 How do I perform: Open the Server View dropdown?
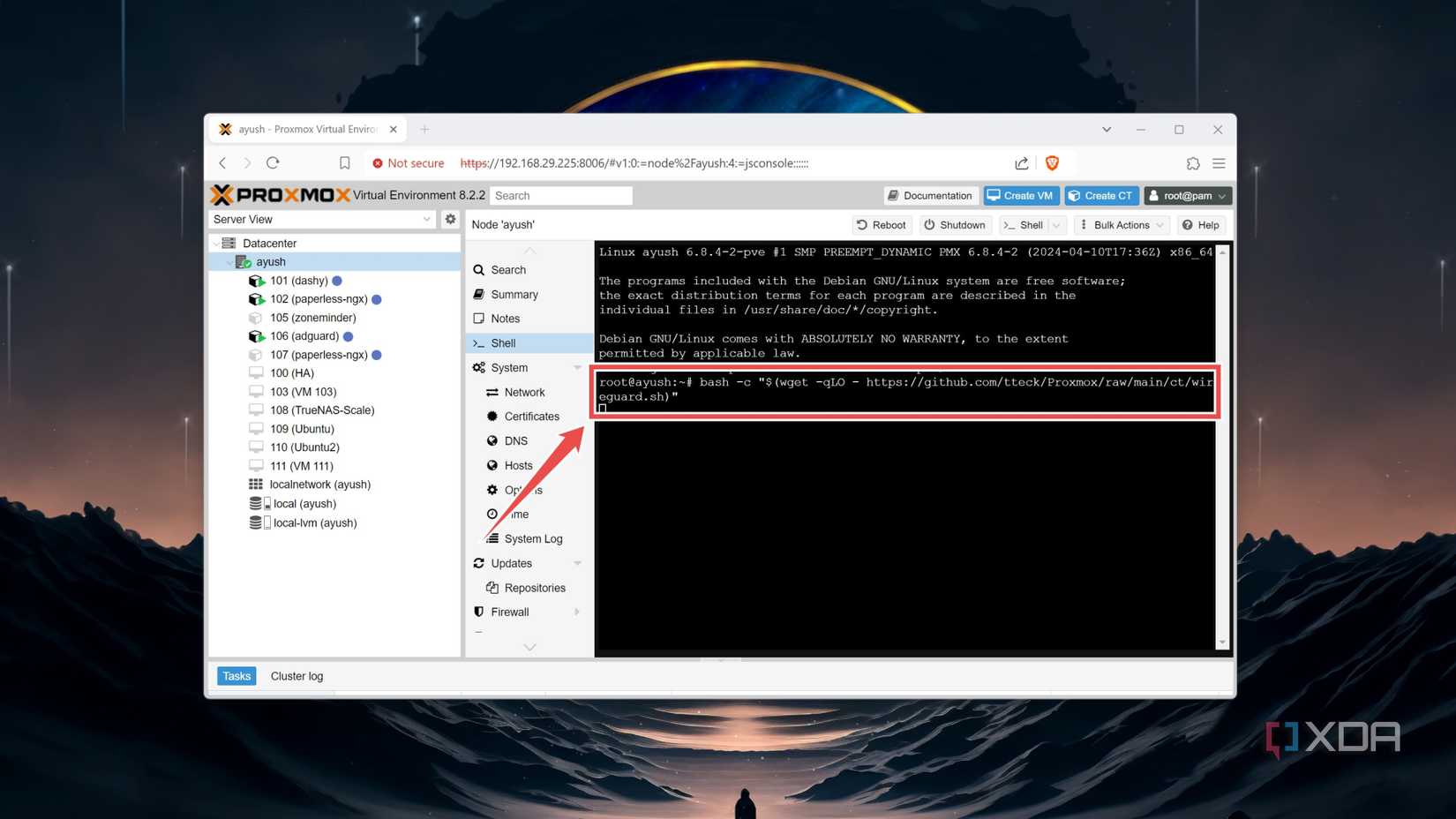(322, 220)
